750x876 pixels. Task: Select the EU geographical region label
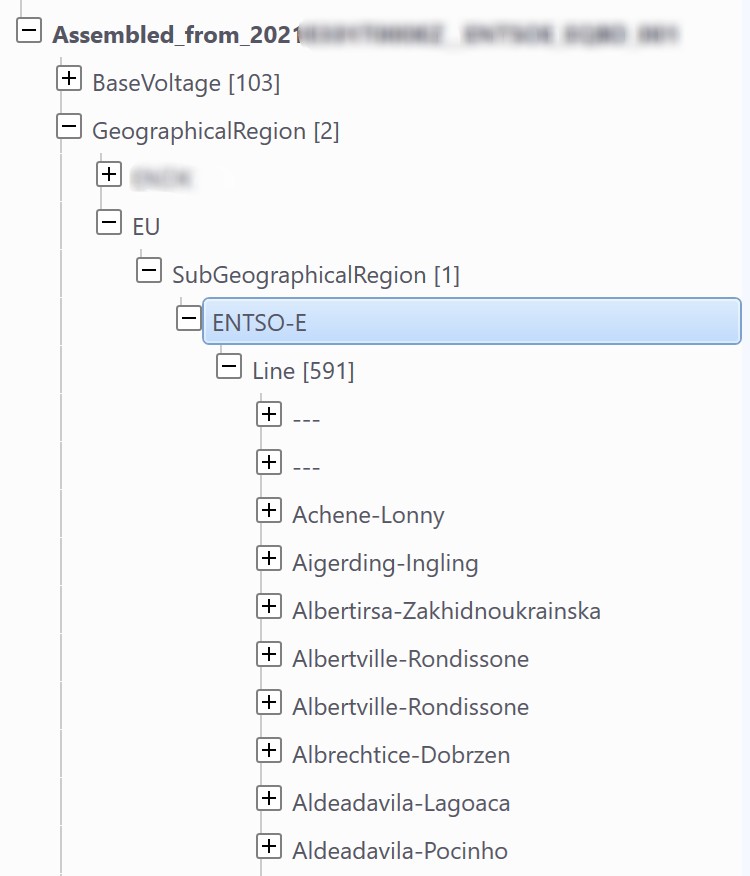(x=145, y=226)
